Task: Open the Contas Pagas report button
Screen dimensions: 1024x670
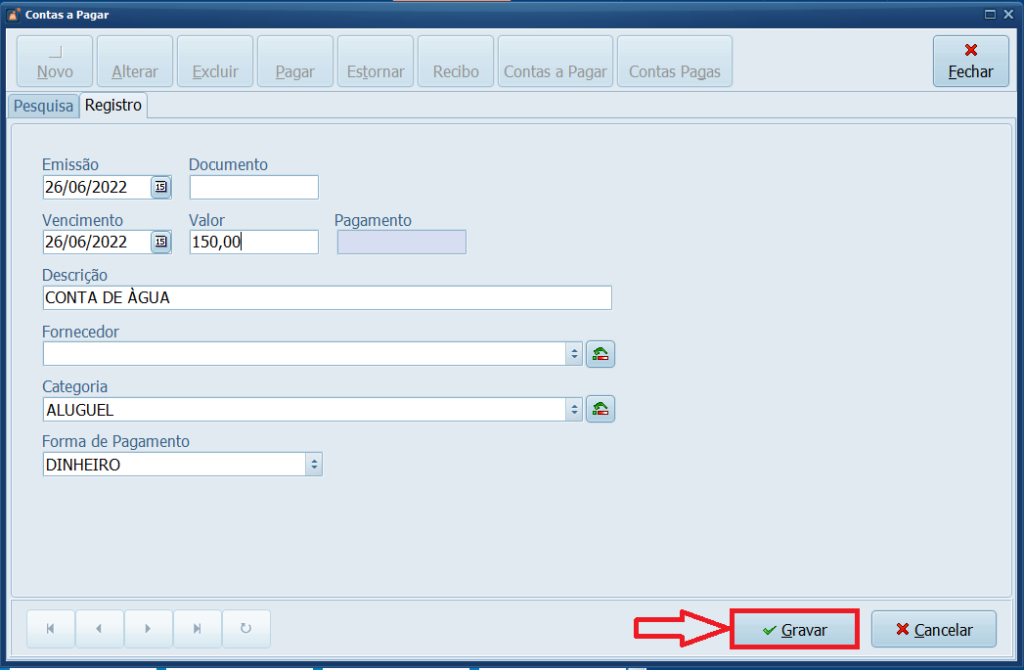Action: point(675,61)
